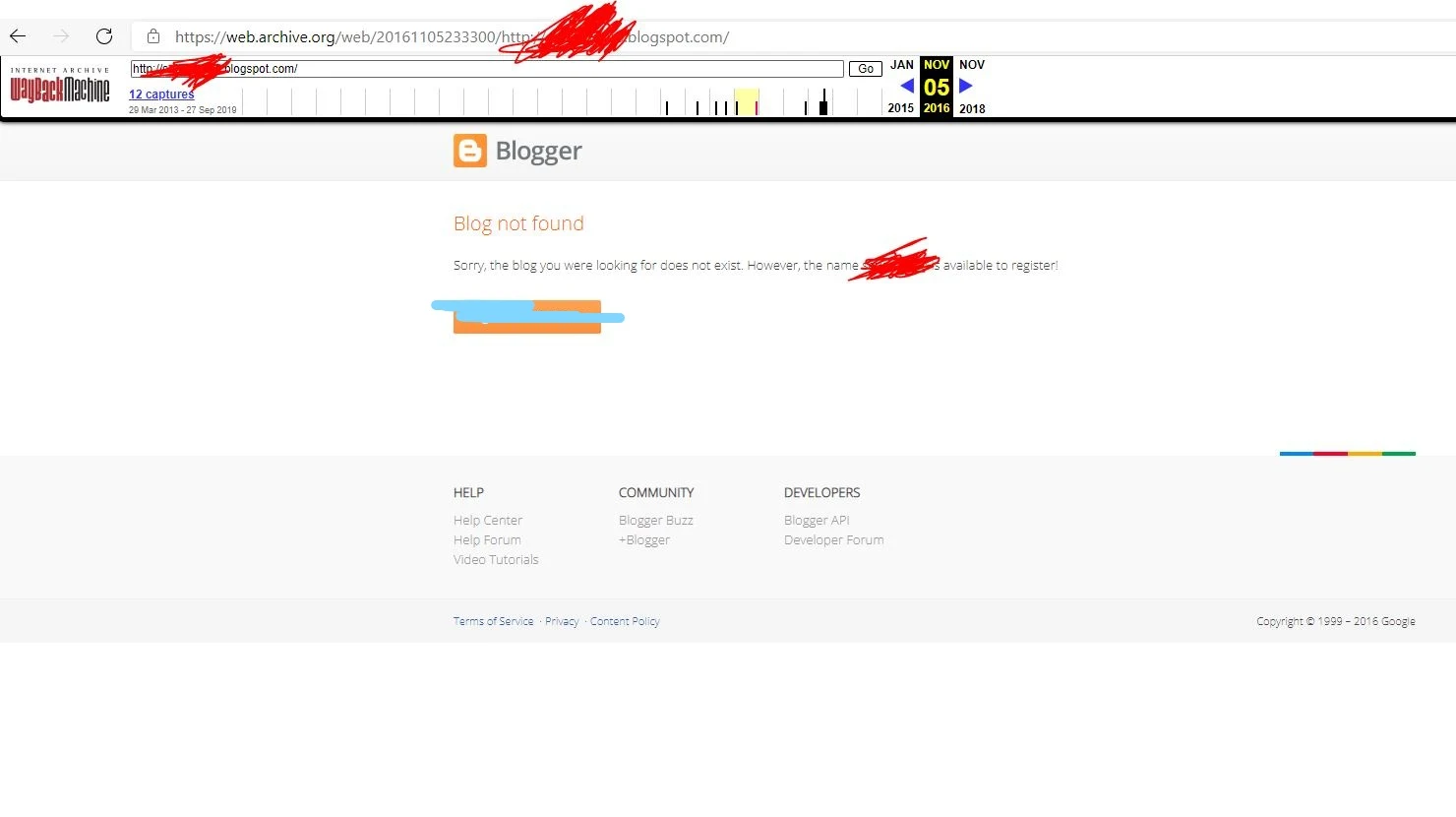This screenshot has width=1456, height=817.
Task: Open the Content Policy link
Action: pos(625,621)
